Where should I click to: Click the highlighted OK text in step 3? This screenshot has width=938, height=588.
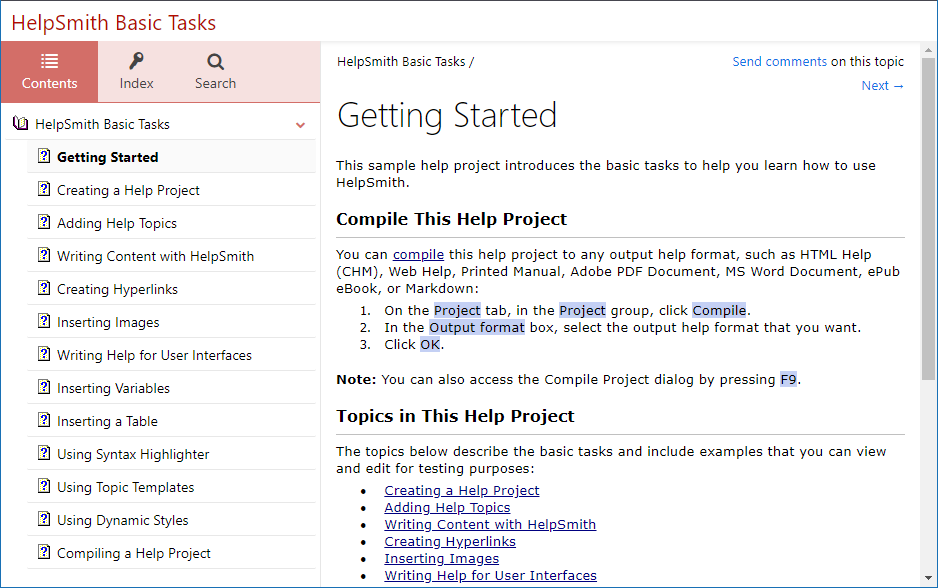(430, 345)
